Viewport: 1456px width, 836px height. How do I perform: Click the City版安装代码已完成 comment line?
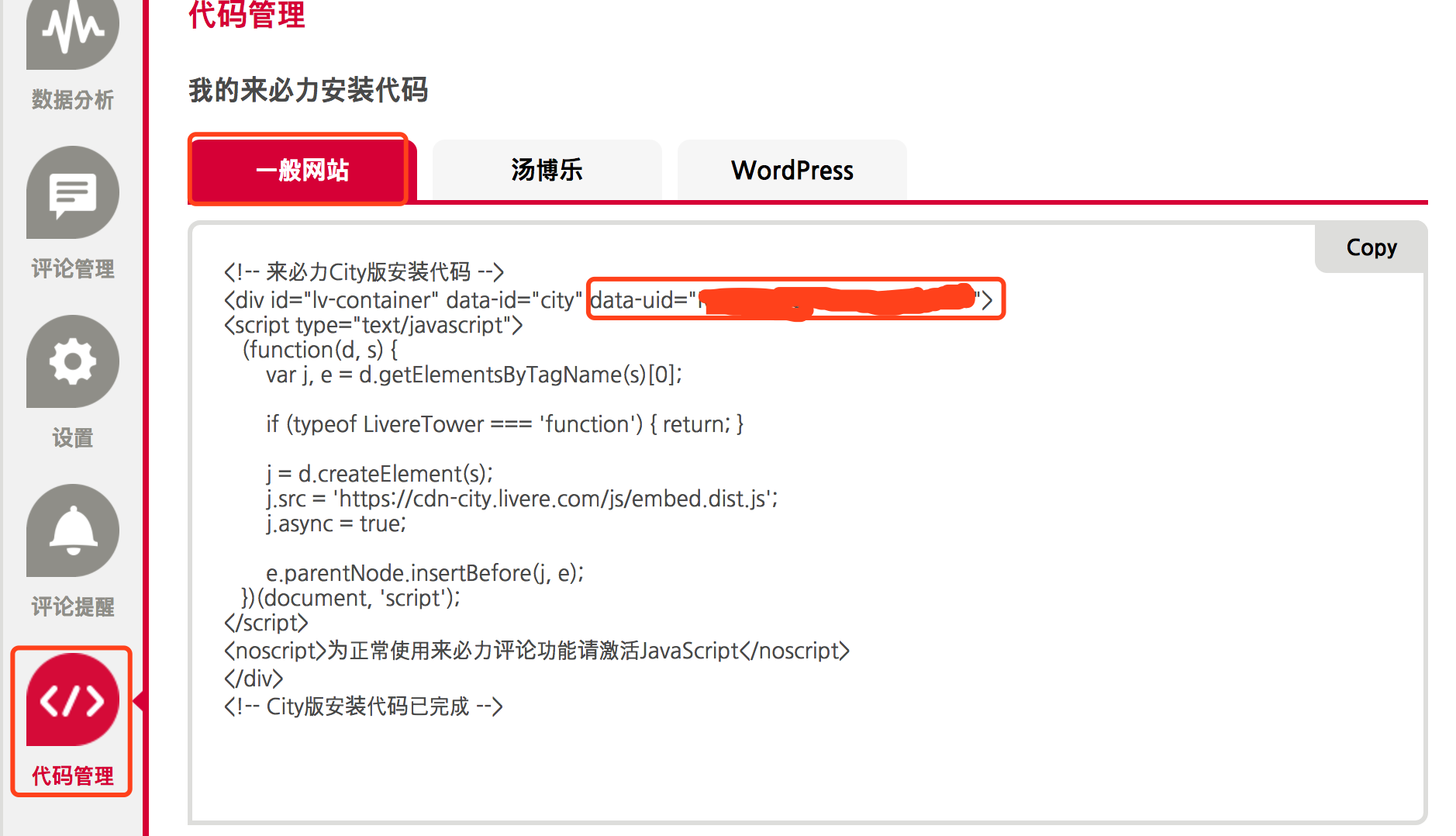pos(363,706)
